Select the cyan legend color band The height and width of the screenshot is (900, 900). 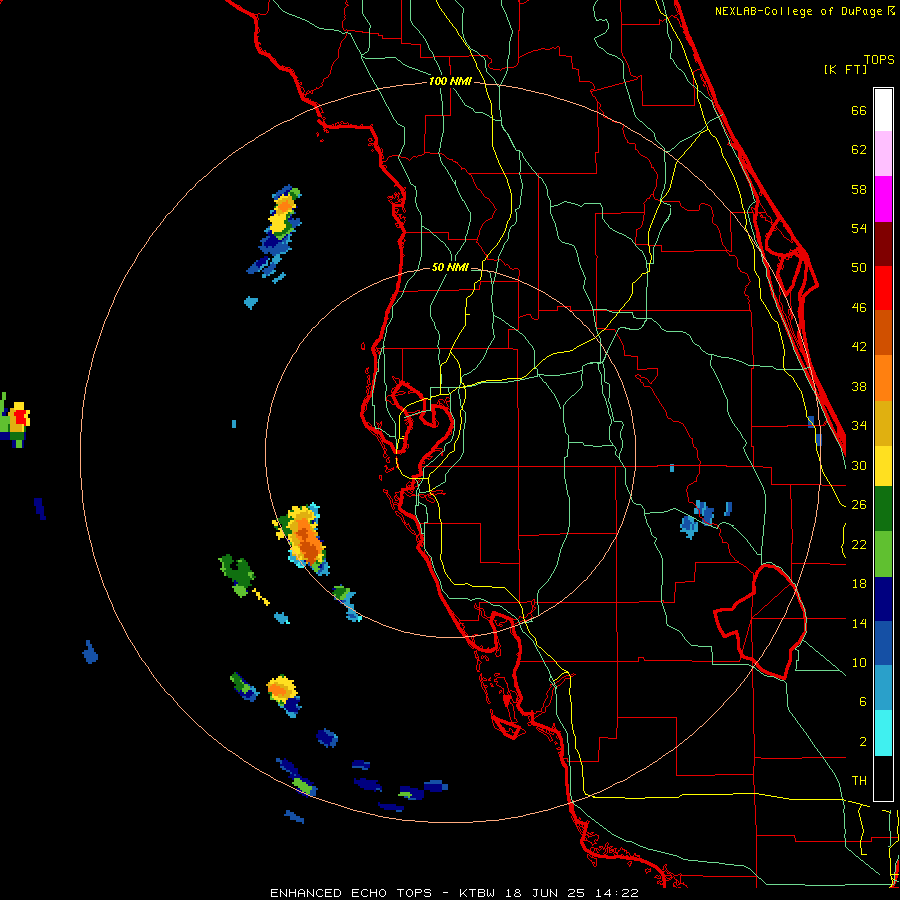(x=883, y=733)
